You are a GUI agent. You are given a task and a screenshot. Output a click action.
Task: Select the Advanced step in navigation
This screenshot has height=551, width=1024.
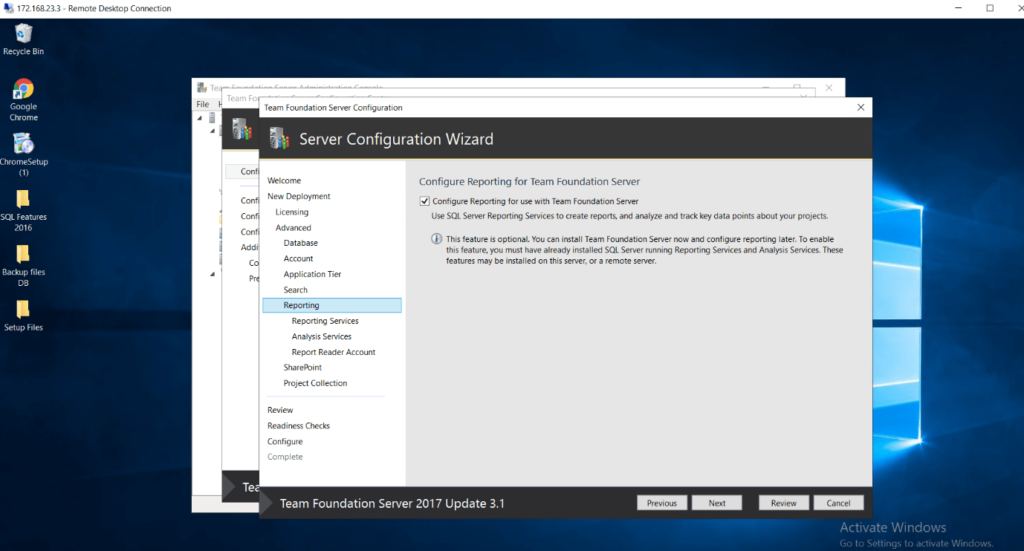point(293,227)
